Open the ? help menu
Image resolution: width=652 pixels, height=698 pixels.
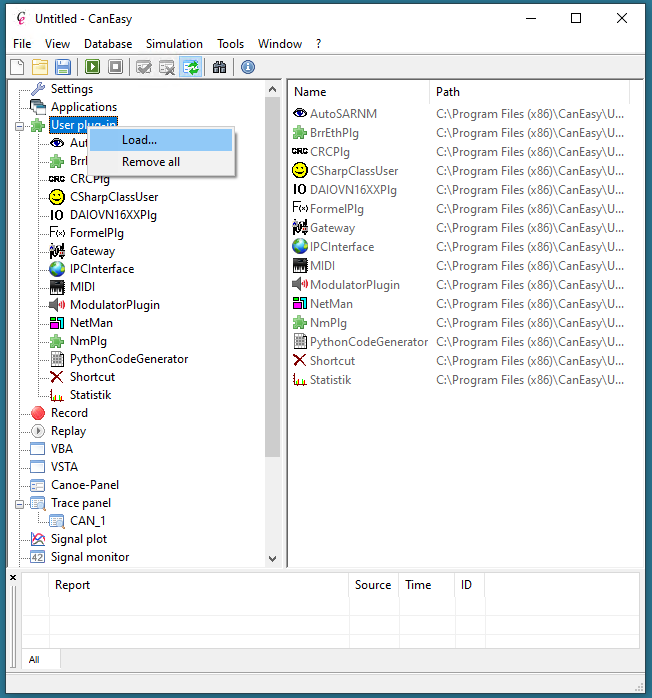(319, 44)
